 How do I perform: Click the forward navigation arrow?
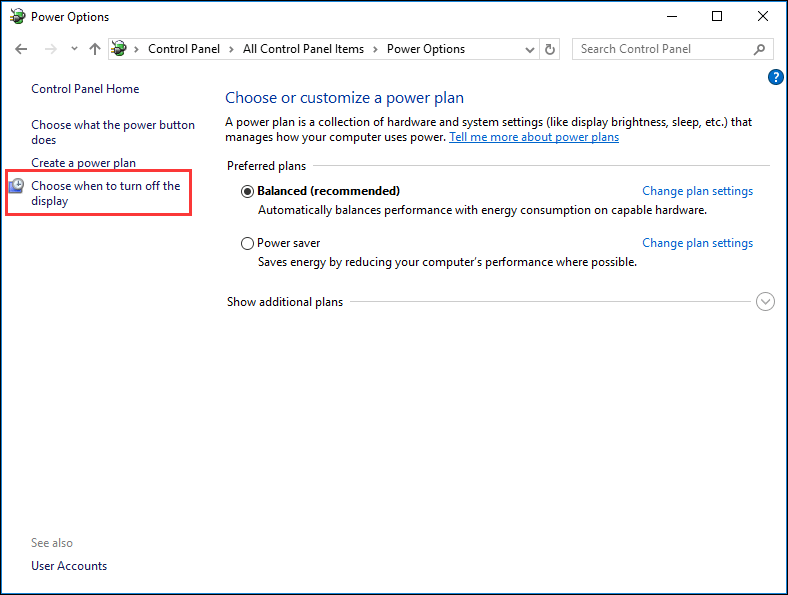[x=49, y=49]
